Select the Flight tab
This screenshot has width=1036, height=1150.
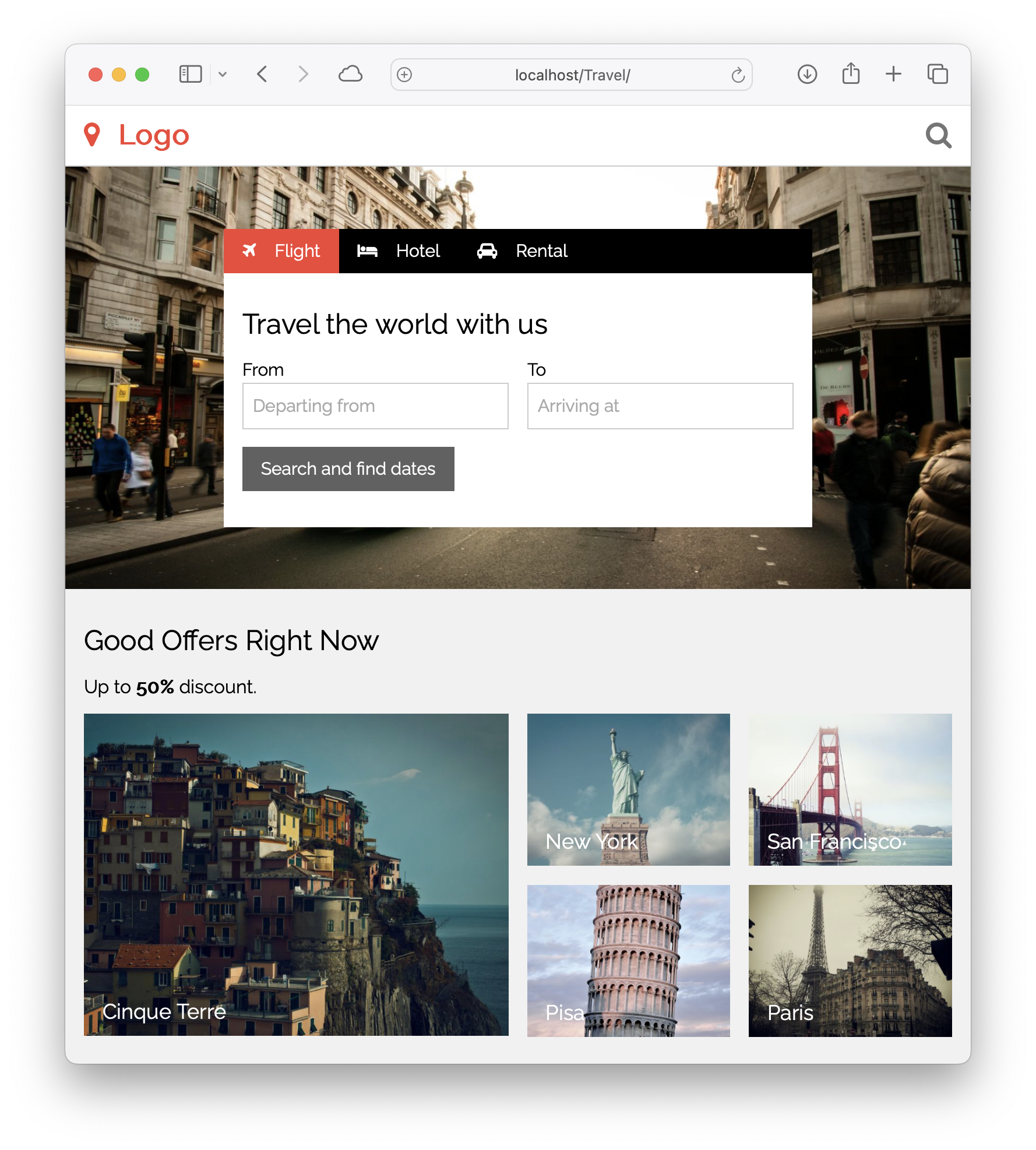click(x=281, y=251)
